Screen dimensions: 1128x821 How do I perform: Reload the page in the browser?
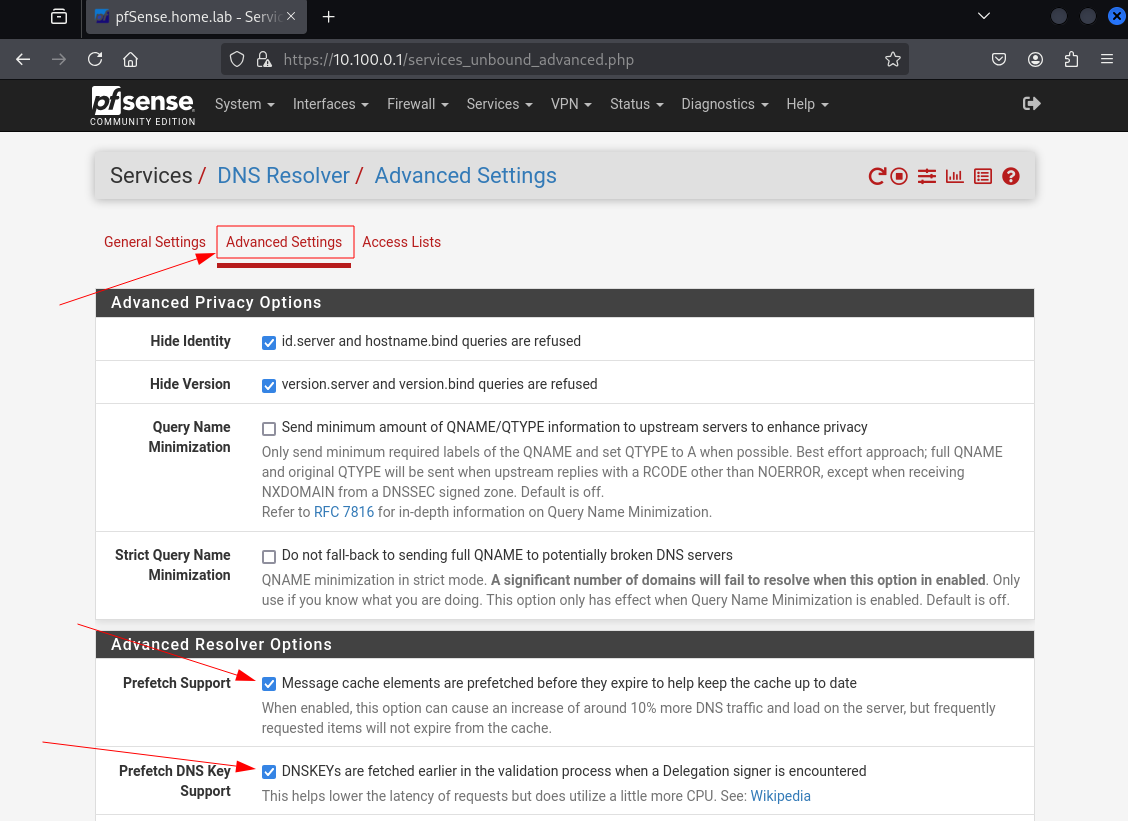tap(95, 60)
